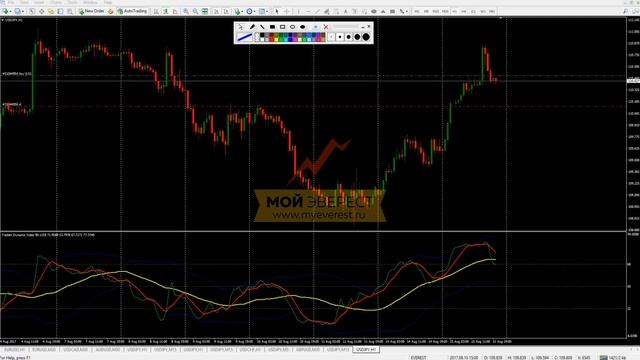Select straight line tool in drawing palette
The height and width of the screenshot is (360, 640).
(x=262, y=27)
